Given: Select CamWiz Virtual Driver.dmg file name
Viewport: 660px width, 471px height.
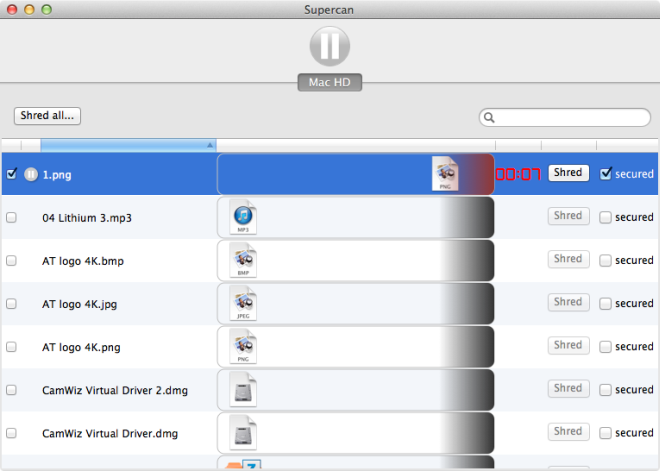Looking at the screenshot, I should (x=110, y=434).
